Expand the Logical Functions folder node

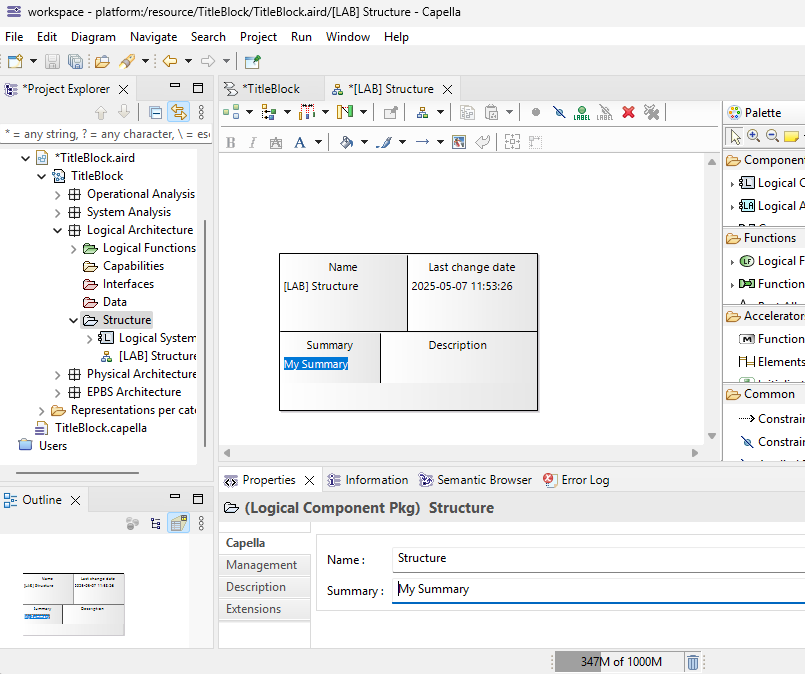pyautogui.click(x=73, y=249)
